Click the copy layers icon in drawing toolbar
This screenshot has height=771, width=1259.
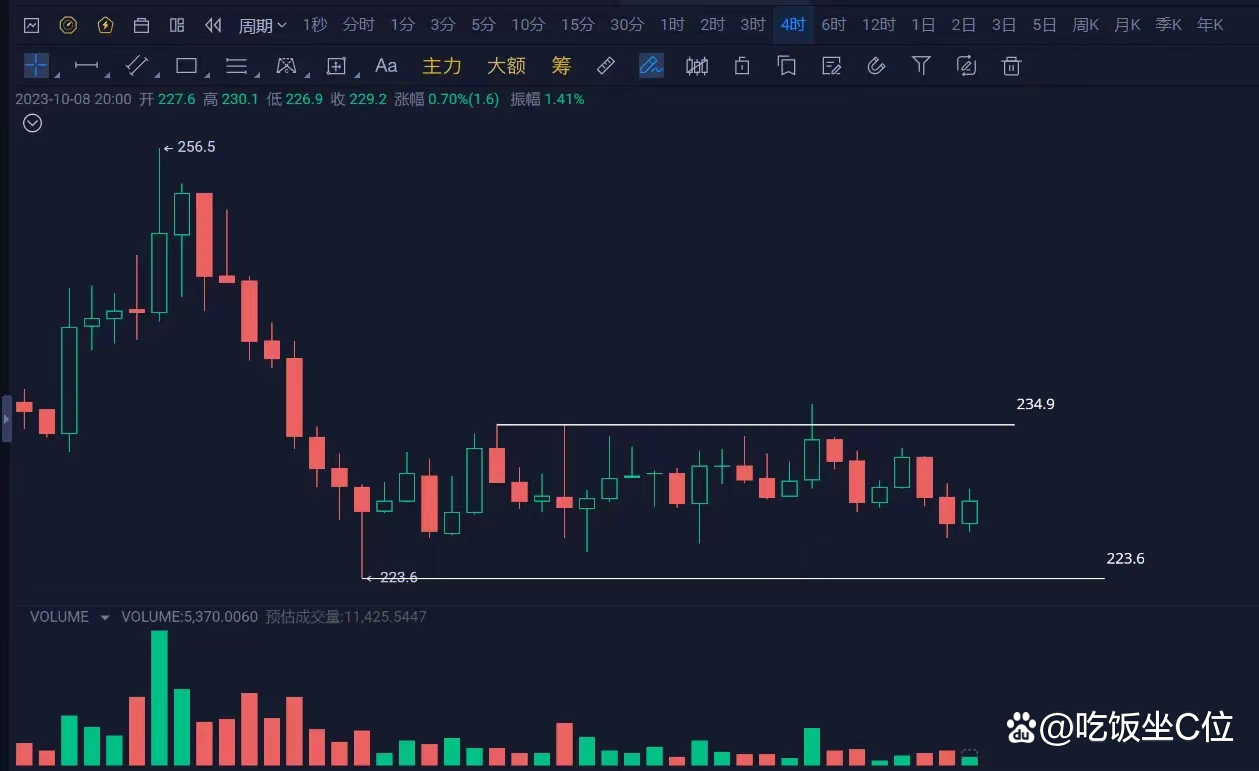point(787,66)
